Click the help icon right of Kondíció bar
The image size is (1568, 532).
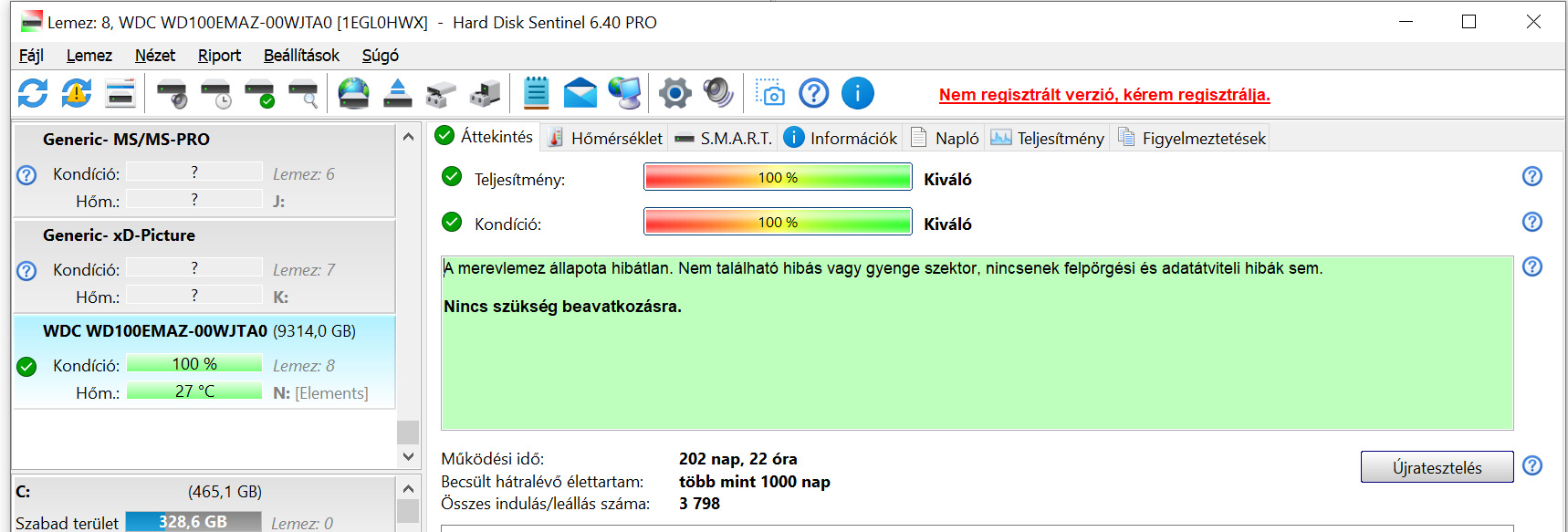(1532, 222)
